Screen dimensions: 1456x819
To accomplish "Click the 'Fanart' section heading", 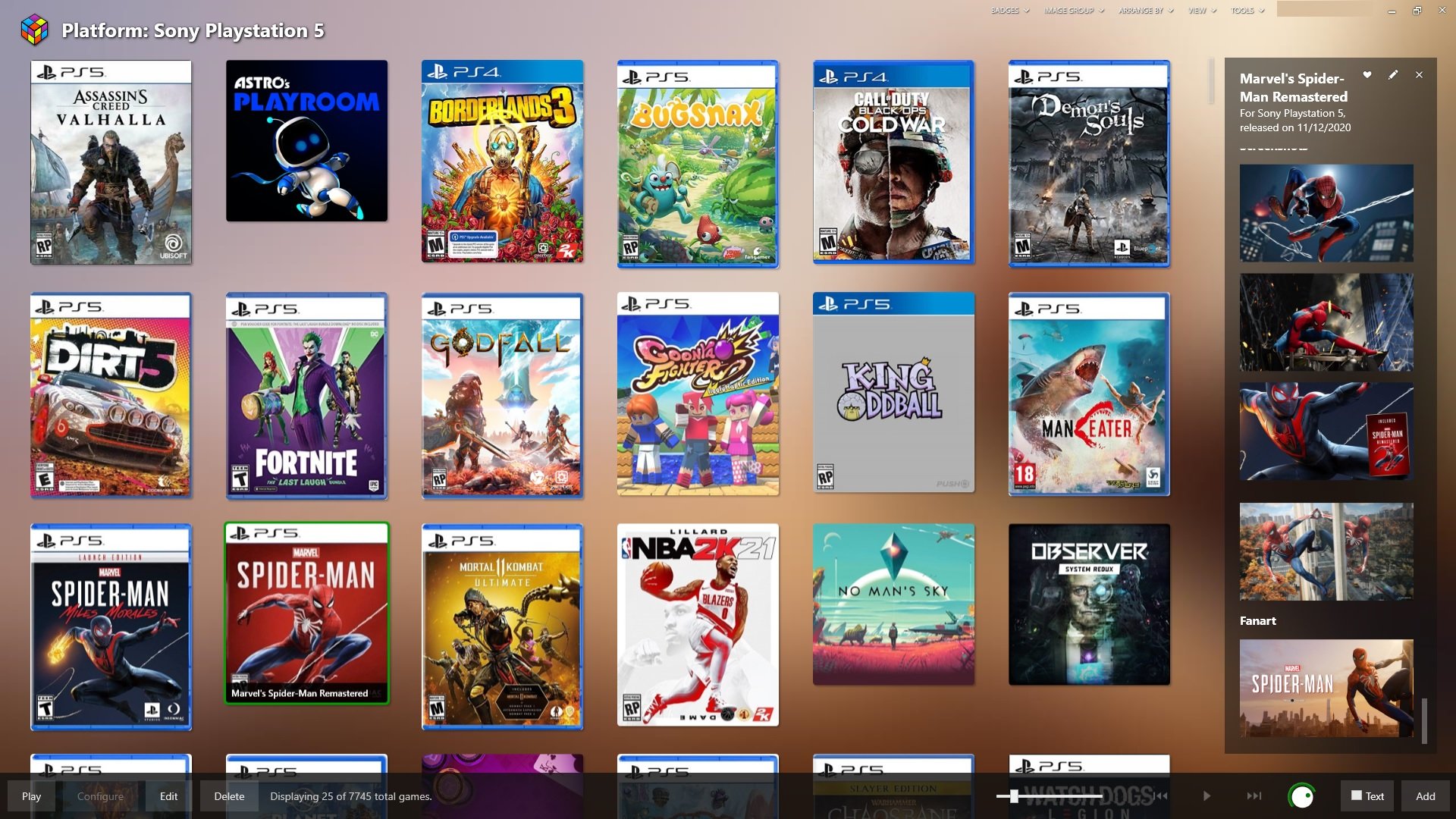I will [1258, 620].
